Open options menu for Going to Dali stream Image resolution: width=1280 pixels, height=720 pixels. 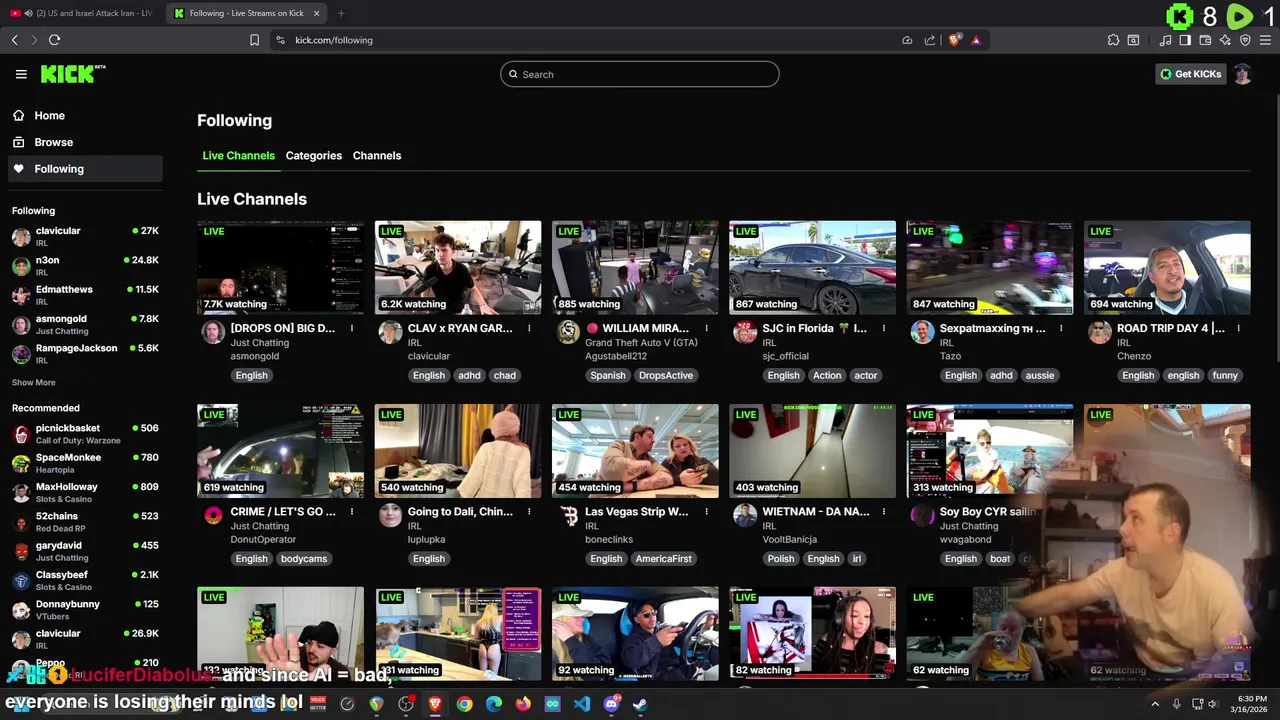click(529, 511)
